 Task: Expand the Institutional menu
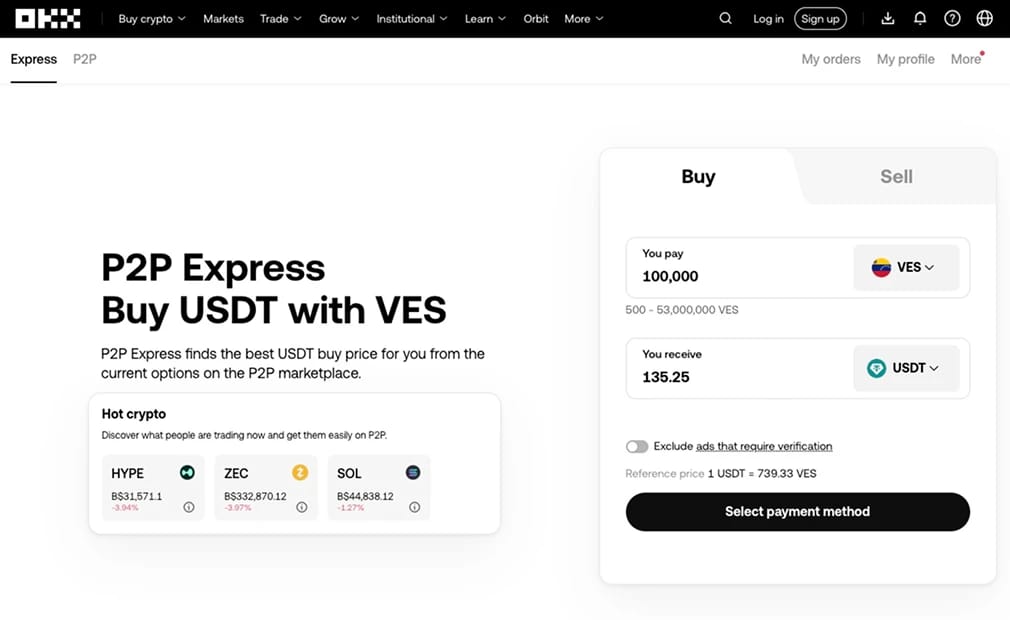click(x=412, y=19)
